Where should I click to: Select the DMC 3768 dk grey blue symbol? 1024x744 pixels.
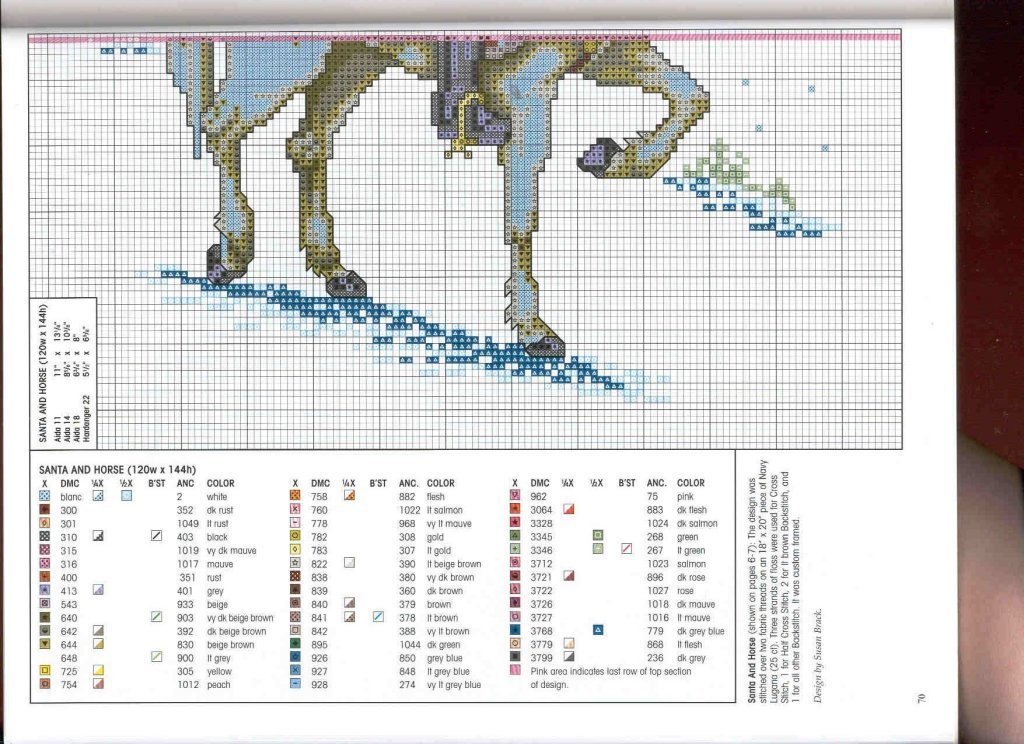514,631
